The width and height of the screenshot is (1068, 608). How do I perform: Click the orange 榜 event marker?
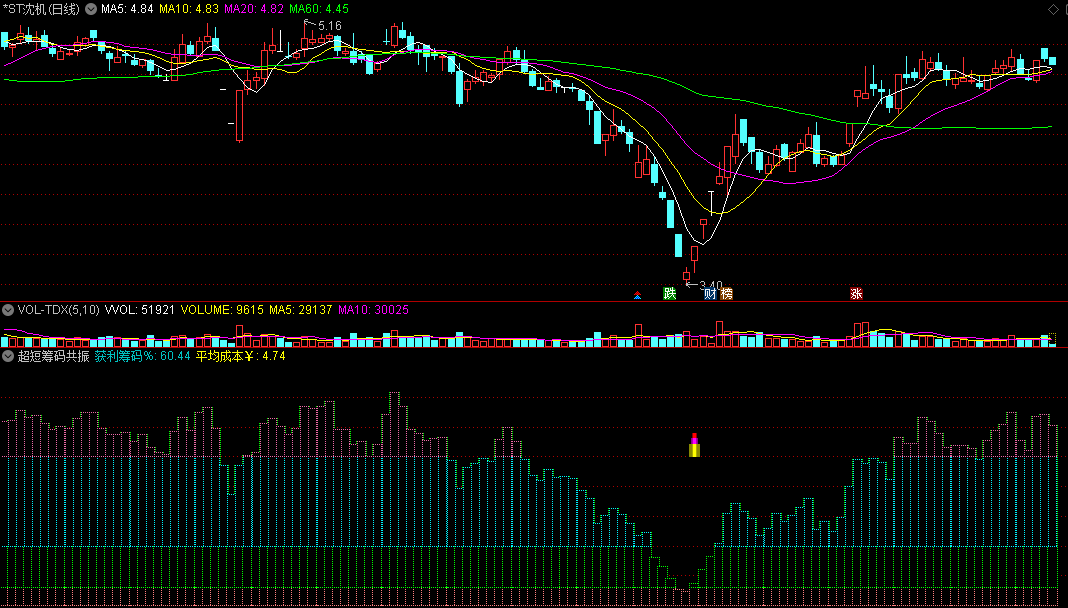tap(727, 293)
